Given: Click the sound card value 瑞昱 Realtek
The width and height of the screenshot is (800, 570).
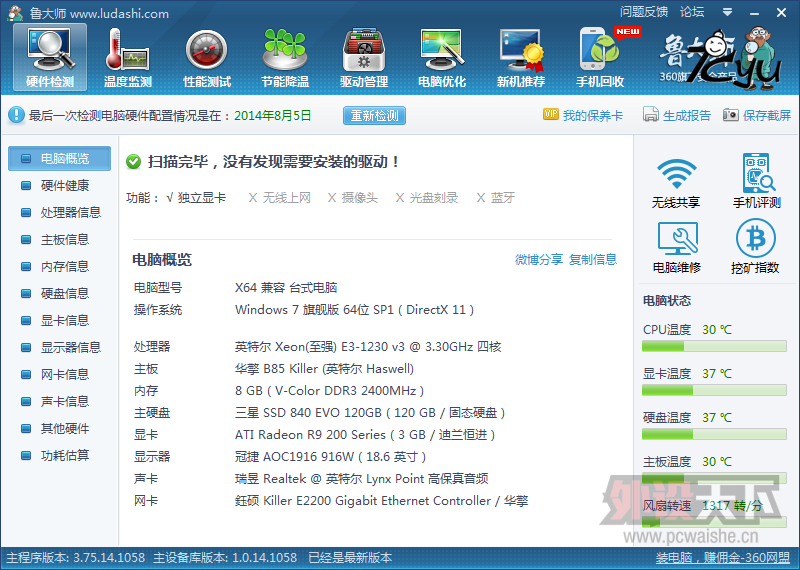Looking at the screenshot, I should click(362, 479).
